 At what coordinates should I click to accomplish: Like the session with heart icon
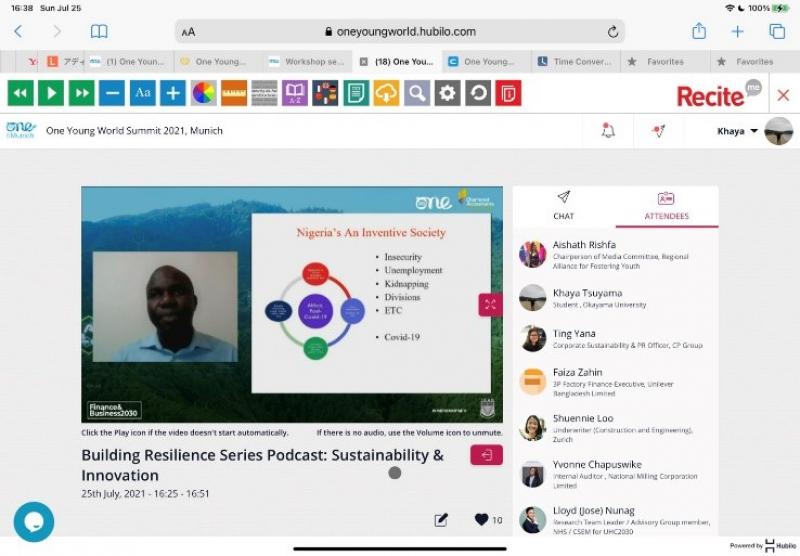coord(482,519)
